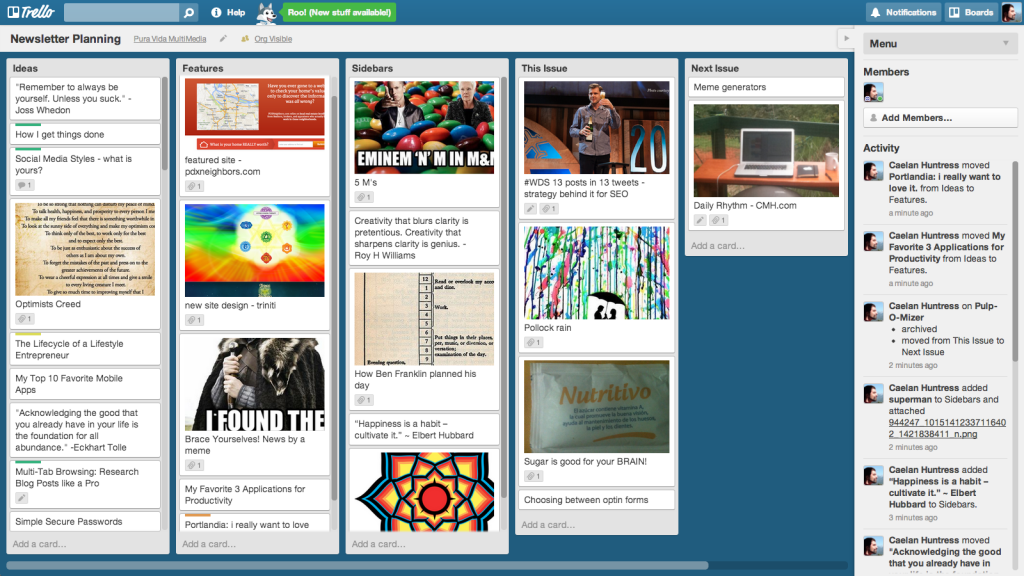Click the Features list vertical scrollbar
The image size is (1024, 576).
point(334,297)
